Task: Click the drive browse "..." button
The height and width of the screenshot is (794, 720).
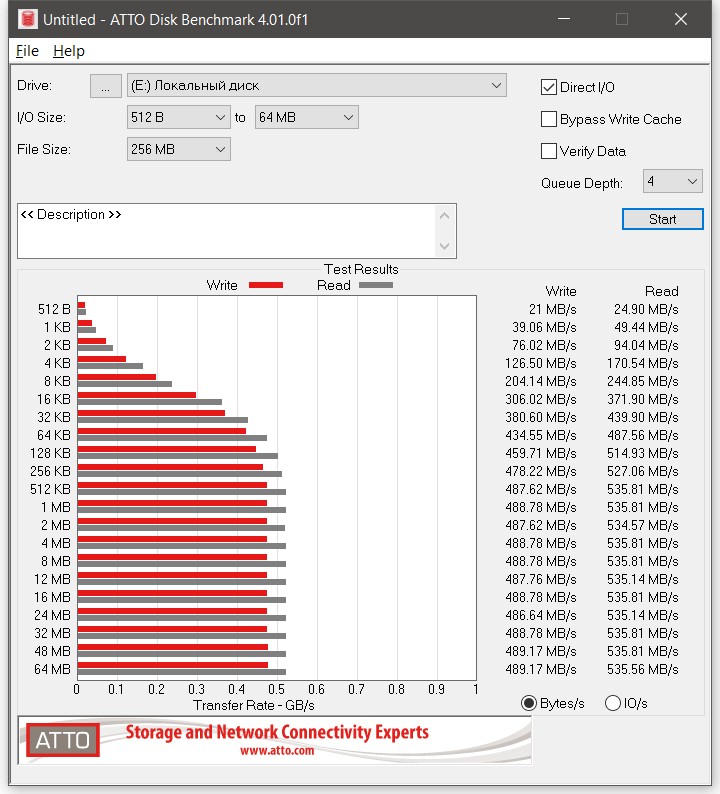Action: pos(105,86)
